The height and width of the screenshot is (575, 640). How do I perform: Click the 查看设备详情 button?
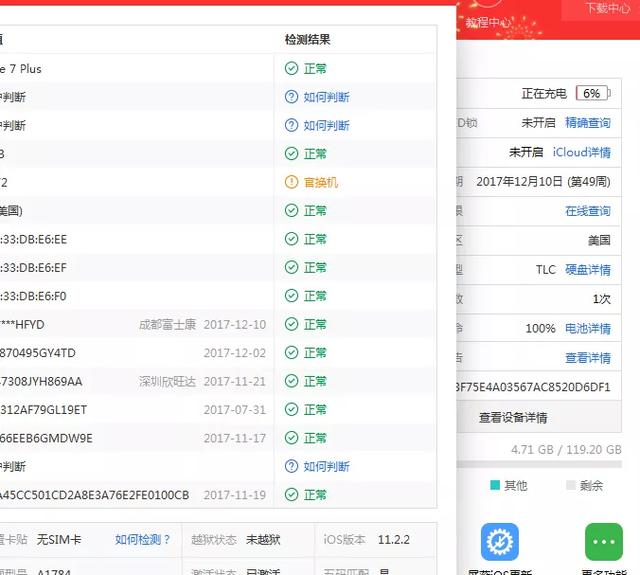526,418
